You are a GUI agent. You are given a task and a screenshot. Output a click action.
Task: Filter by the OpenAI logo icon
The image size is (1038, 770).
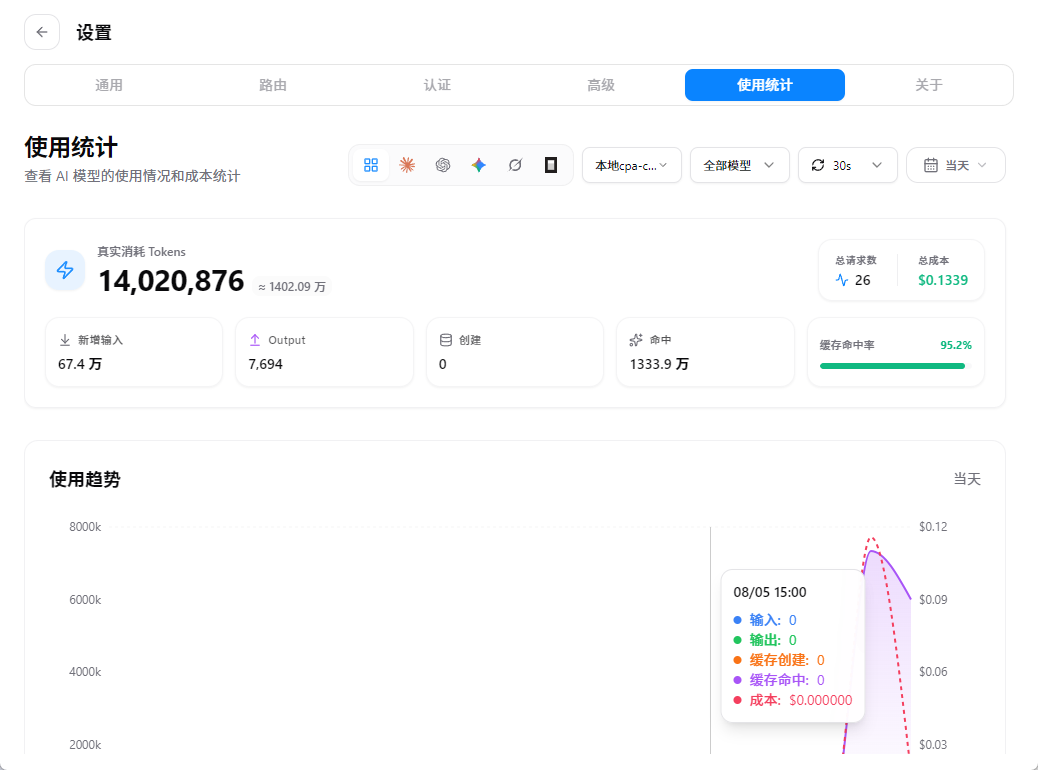click(x=443, y=165)
